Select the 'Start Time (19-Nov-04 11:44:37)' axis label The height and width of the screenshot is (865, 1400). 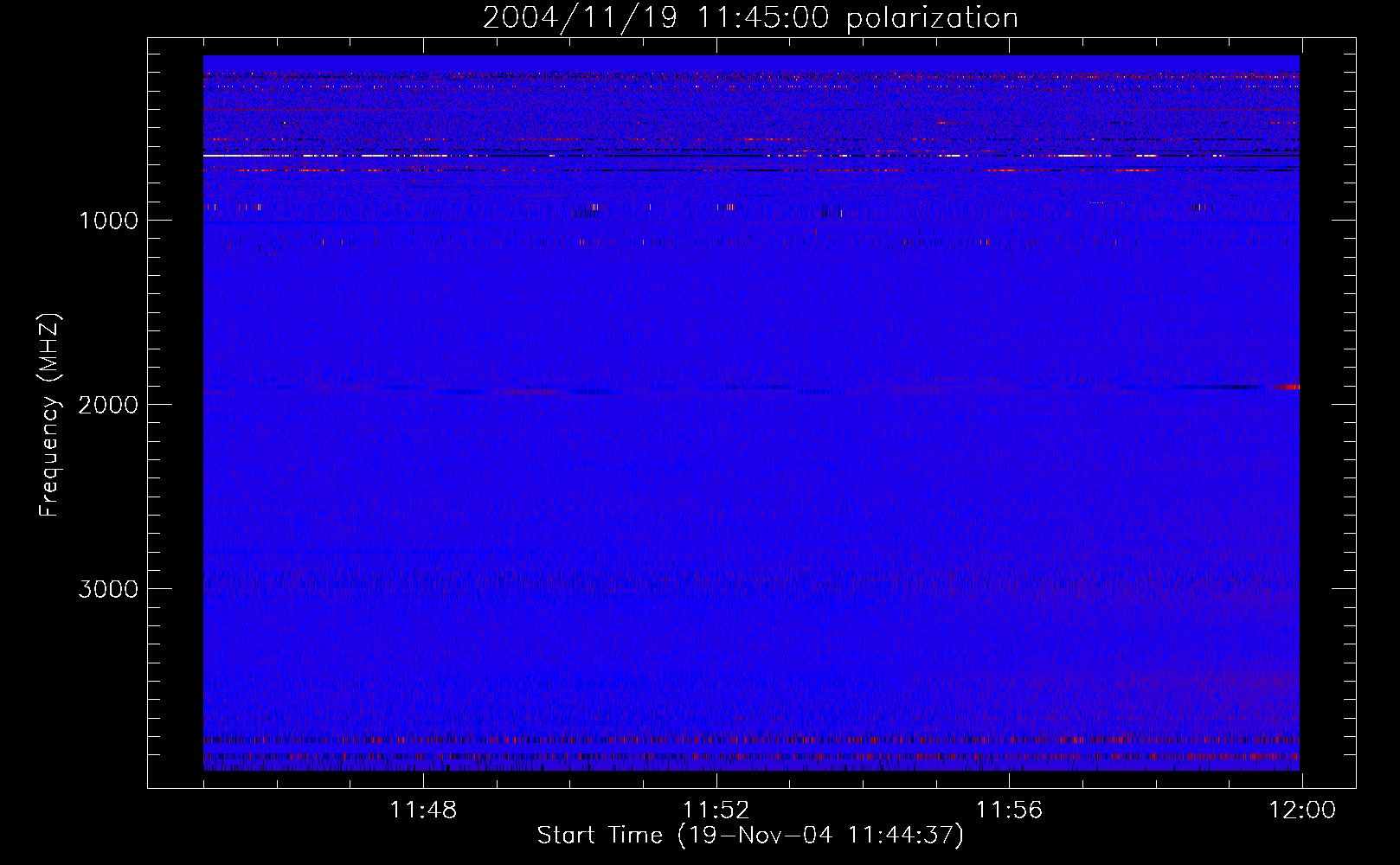click(x=750, y=836)
